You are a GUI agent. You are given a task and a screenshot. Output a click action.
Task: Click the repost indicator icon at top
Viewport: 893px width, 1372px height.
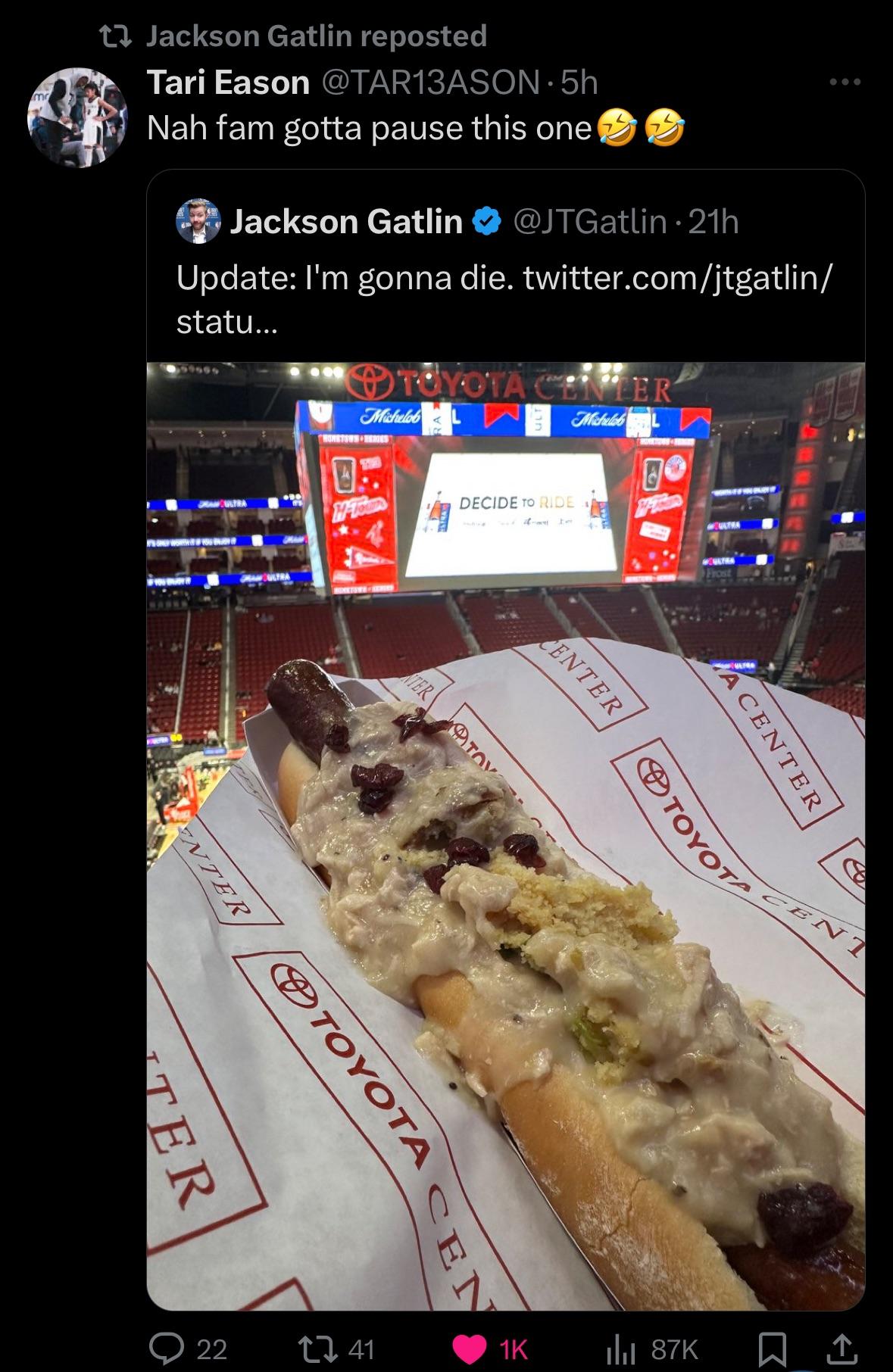click(117, 36)
